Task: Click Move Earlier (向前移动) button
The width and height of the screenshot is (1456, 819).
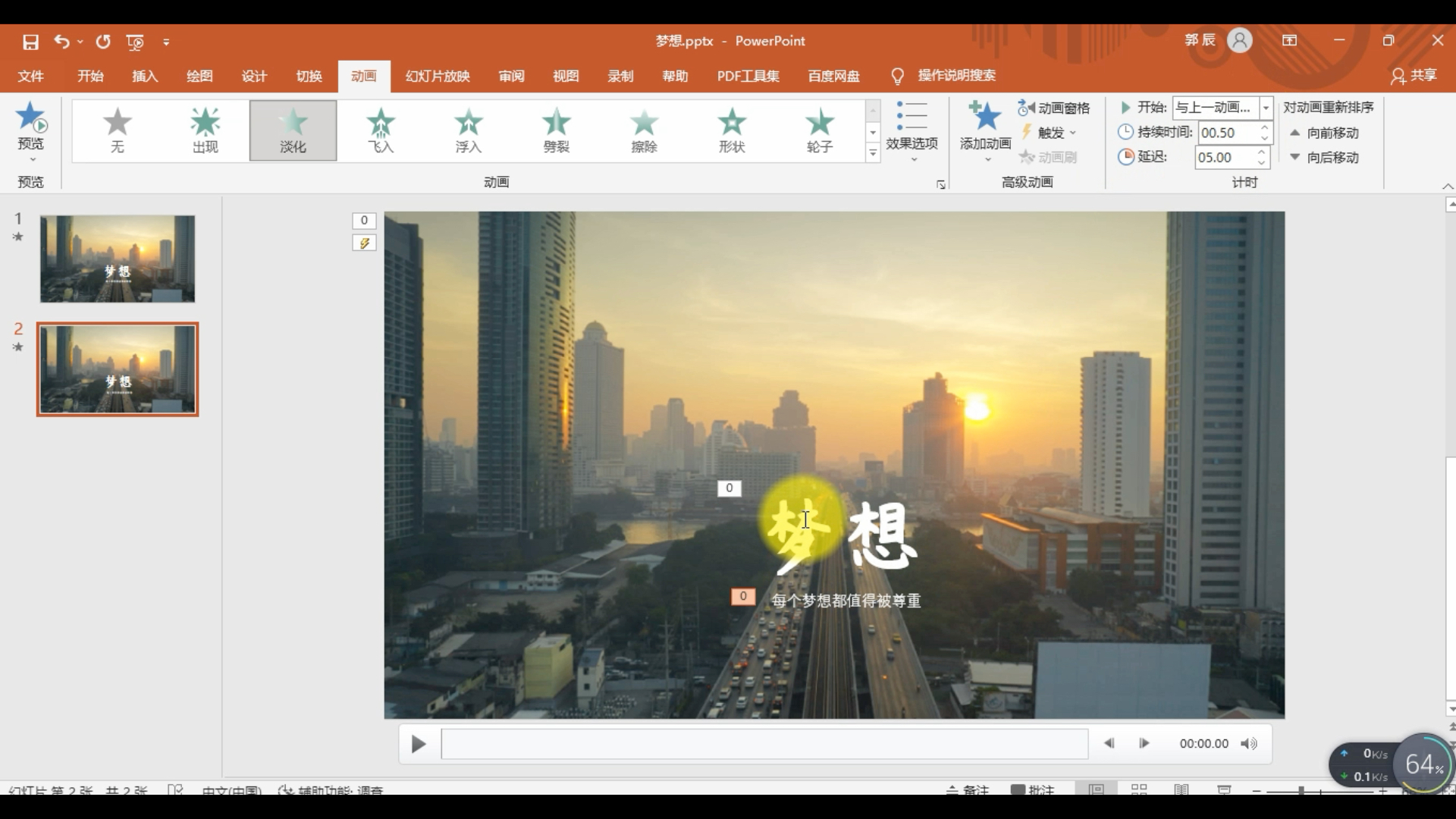Action: tap(1325, 133)
